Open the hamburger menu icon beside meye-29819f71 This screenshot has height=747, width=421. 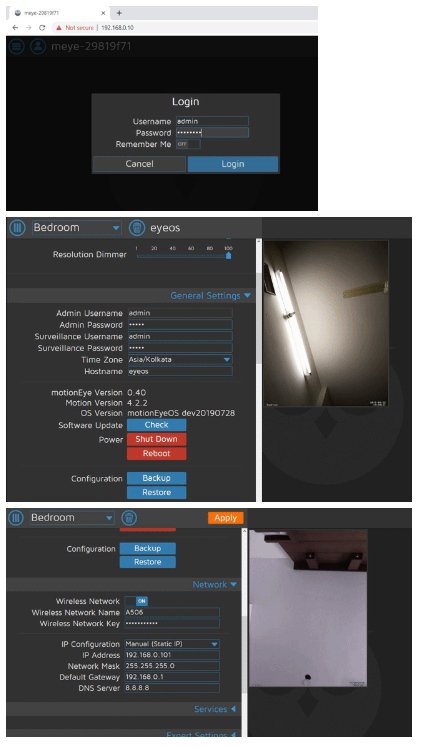(17, 46)
